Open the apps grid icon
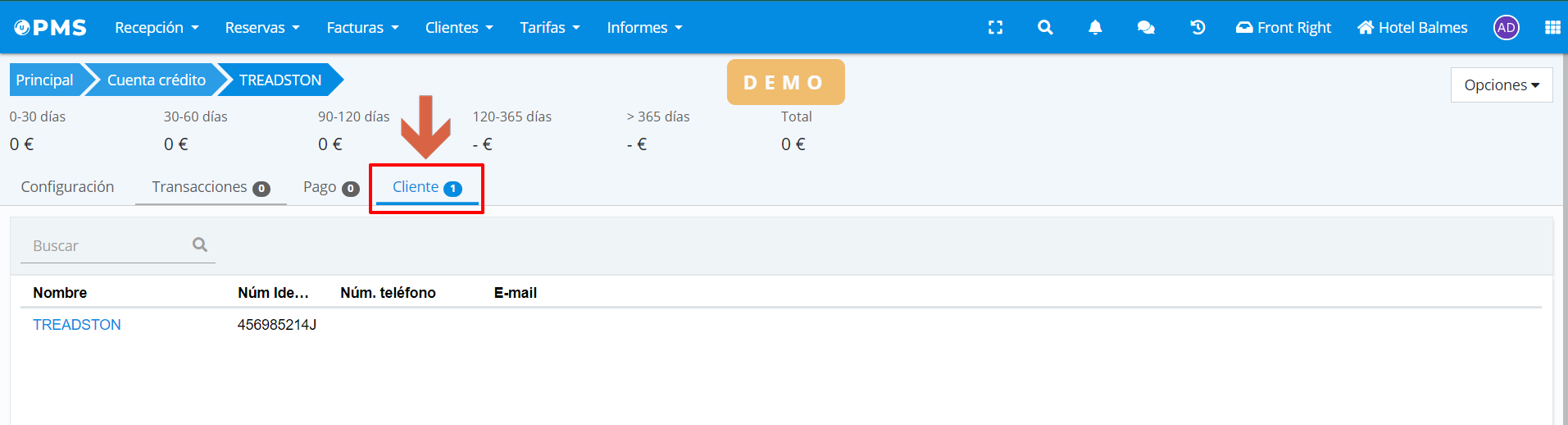Viewport: 1568px width, 425px height. [x=1552, y=28]
